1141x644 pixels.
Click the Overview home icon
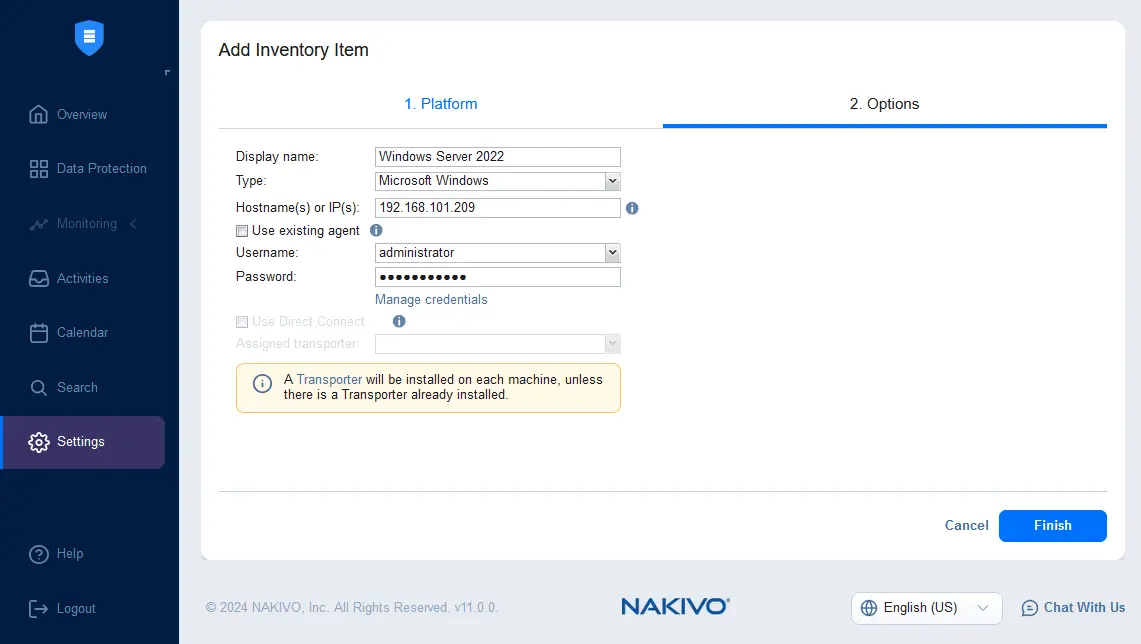[39, 114]
